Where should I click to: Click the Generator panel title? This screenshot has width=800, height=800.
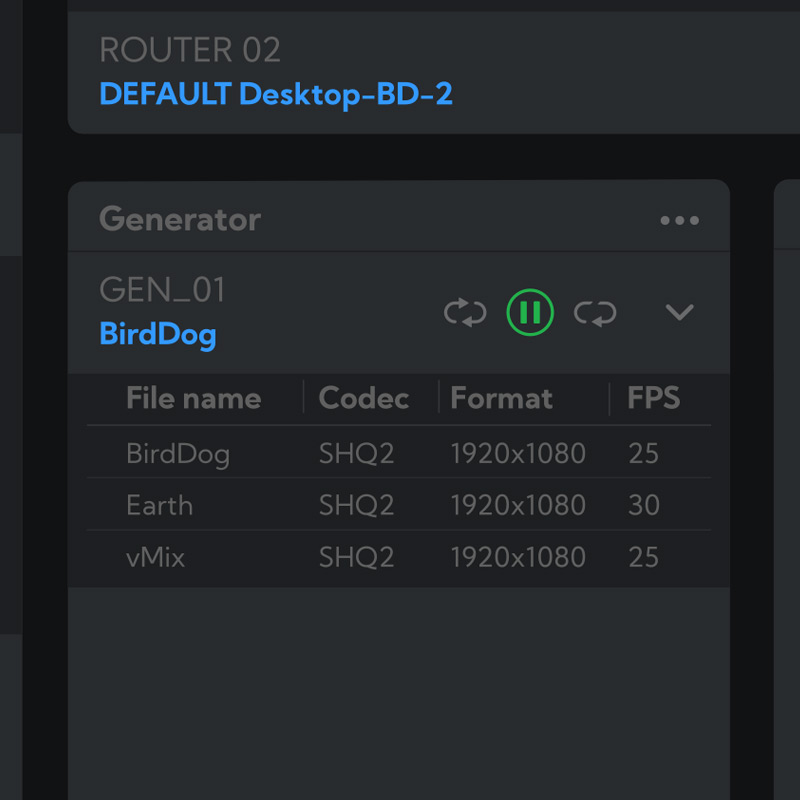(x=180, y=219)
